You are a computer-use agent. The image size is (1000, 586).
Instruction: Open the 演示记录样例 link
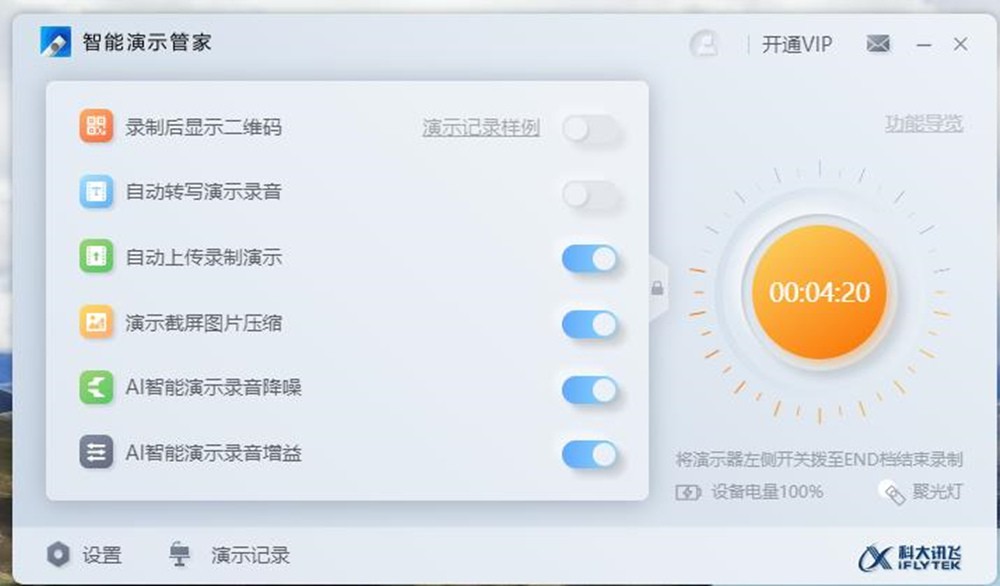[481, 128]
